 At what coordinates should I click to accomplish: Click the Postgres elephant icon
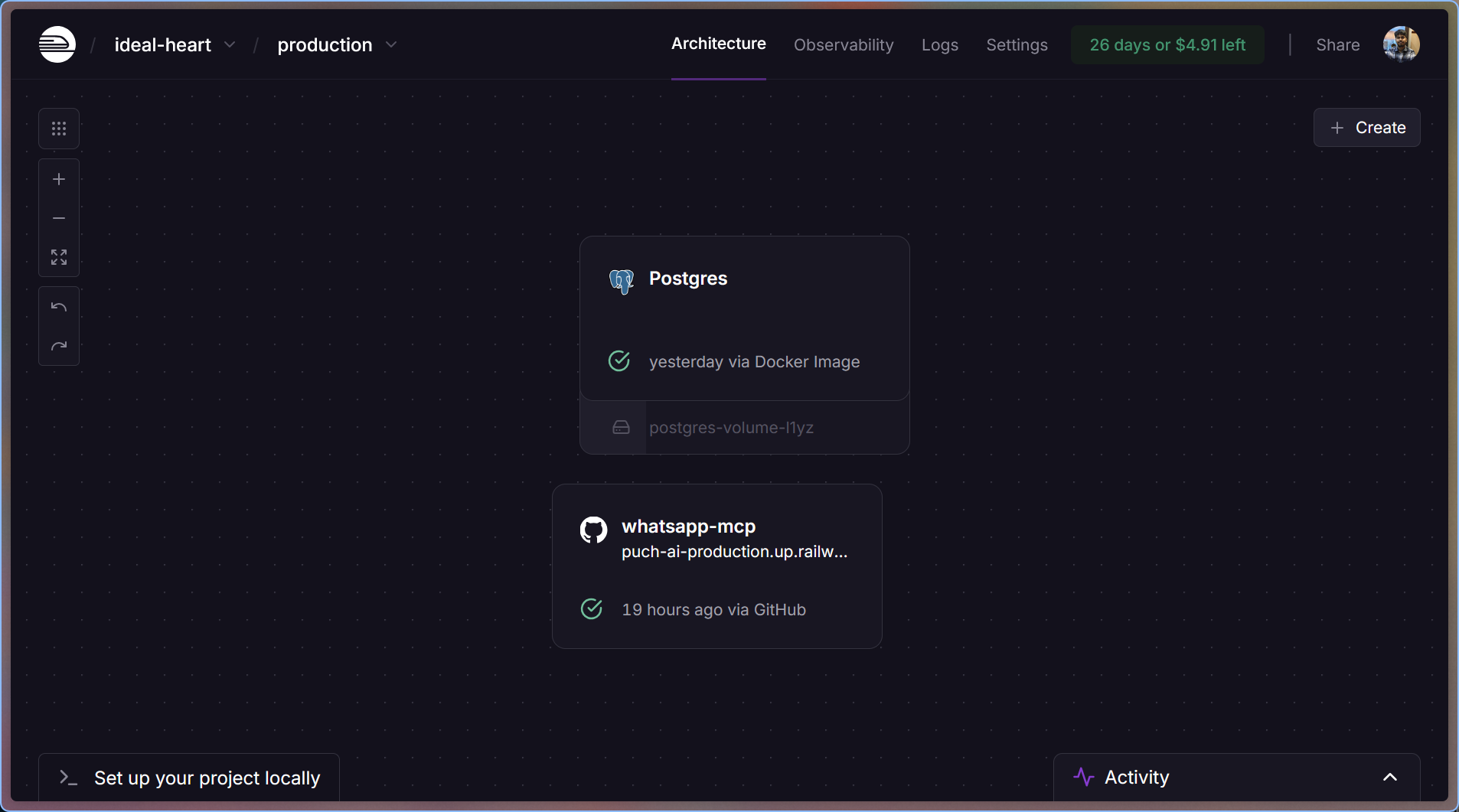click(x=622, y=281)
